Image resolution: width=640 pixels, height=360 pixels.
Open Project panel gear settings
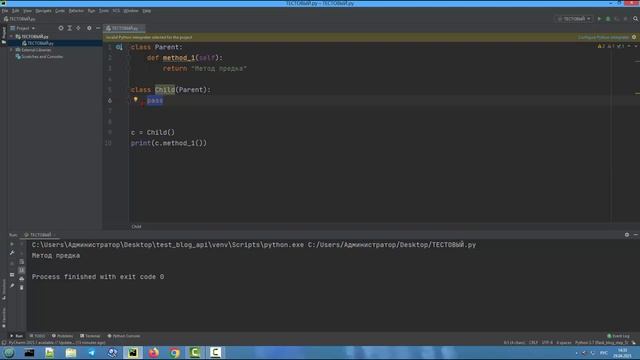(89, 28)
